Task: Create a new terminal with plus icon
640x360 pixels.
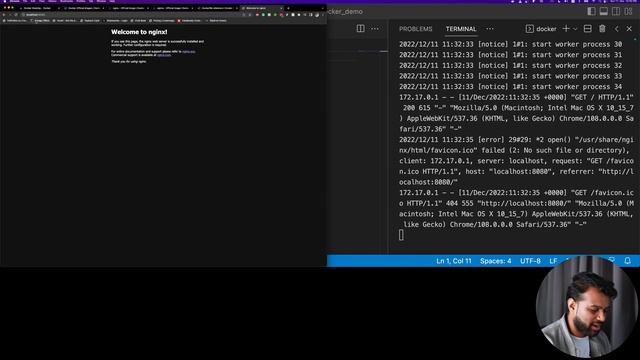Action: click(566, 29)
